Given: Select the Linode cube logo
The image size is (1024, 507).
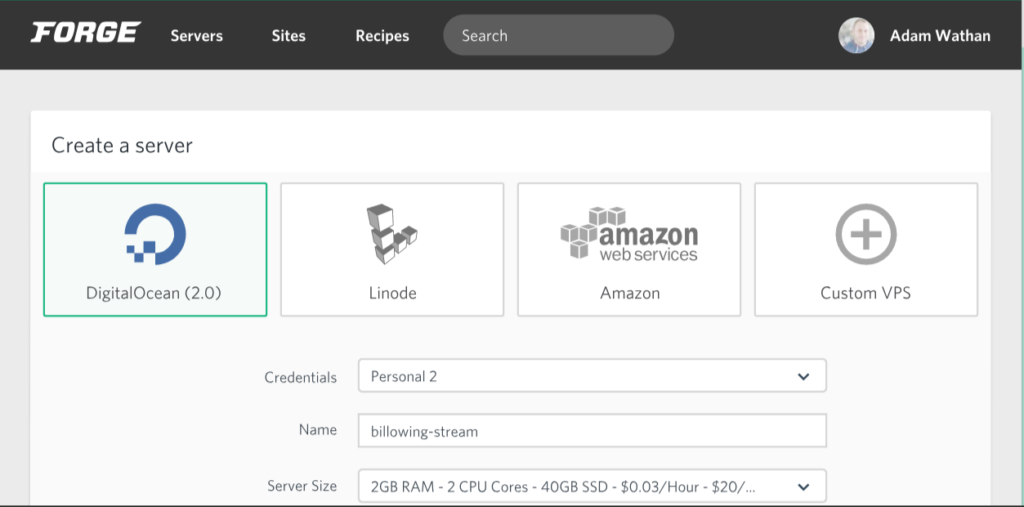Looking at the screenshot, I should (x=392, y=234).
